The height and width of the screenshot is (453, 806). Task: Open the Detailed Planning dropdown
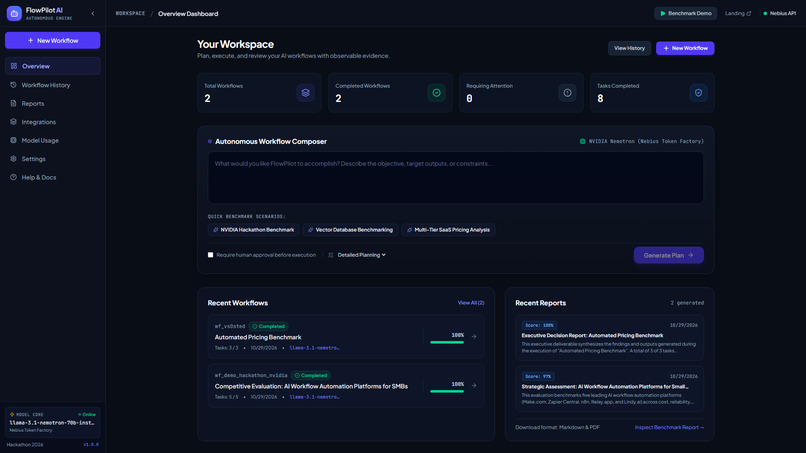[x=361, y=255]
